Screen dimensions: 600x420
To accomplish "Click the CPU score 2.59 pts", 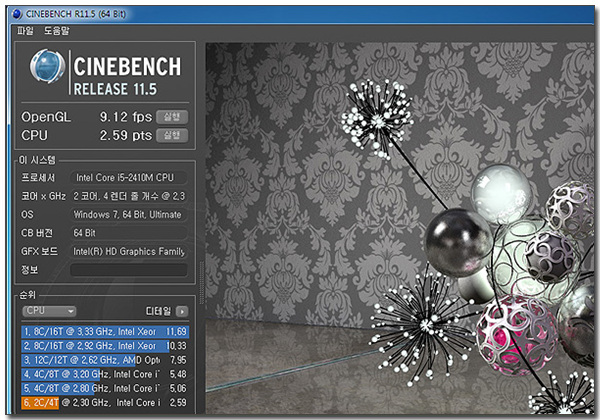I will (126, 135).
